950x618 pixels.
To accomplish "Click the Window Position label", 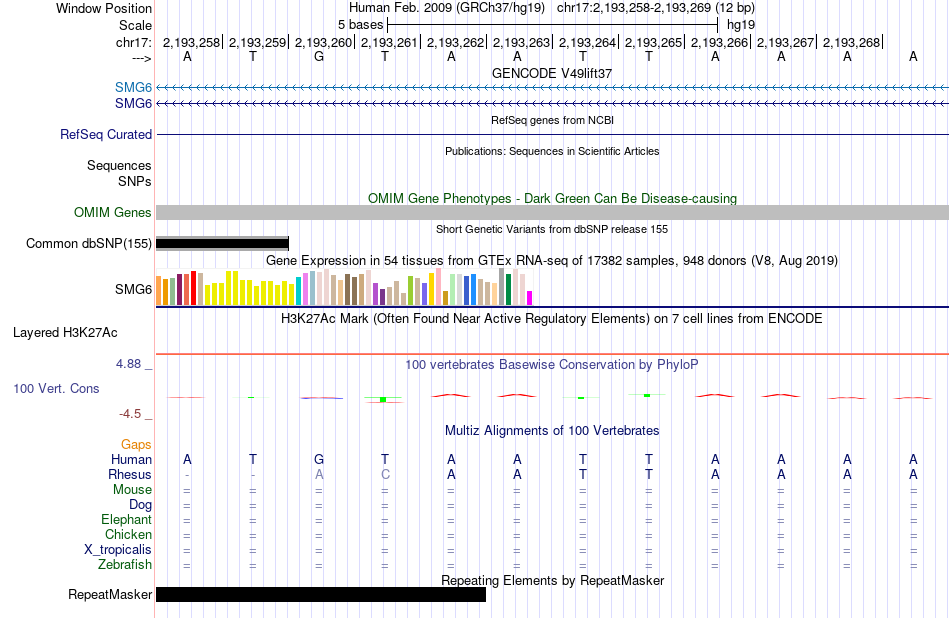I will coord(104,8).
